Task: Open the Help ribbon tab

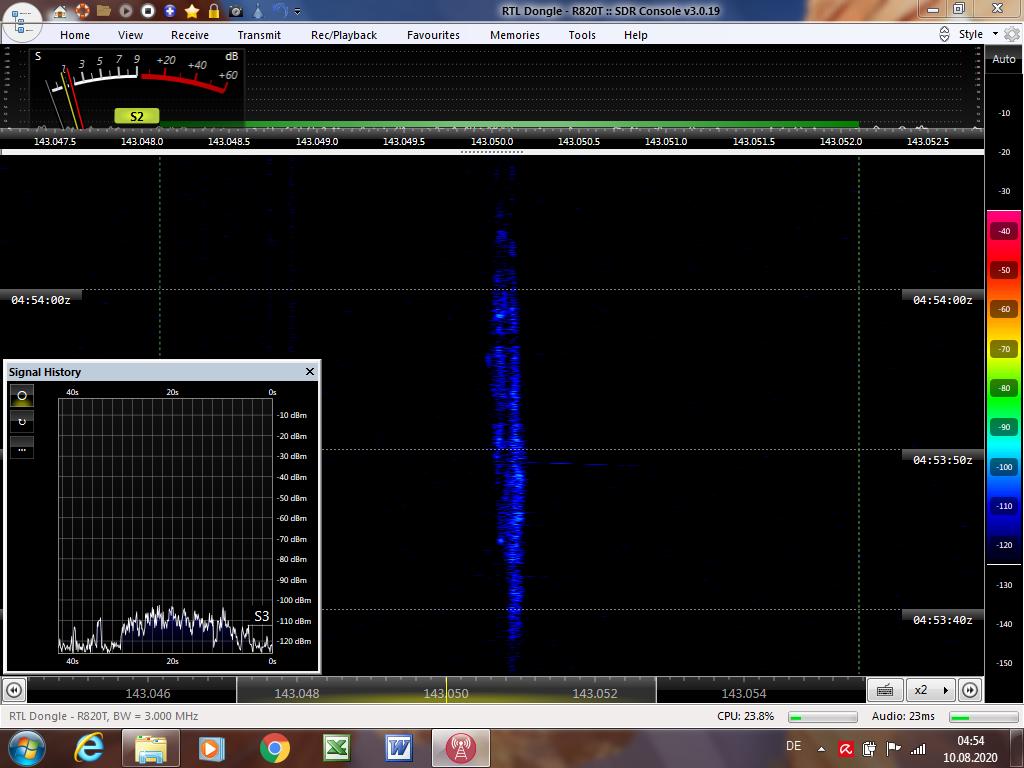Action: point(635,35)
